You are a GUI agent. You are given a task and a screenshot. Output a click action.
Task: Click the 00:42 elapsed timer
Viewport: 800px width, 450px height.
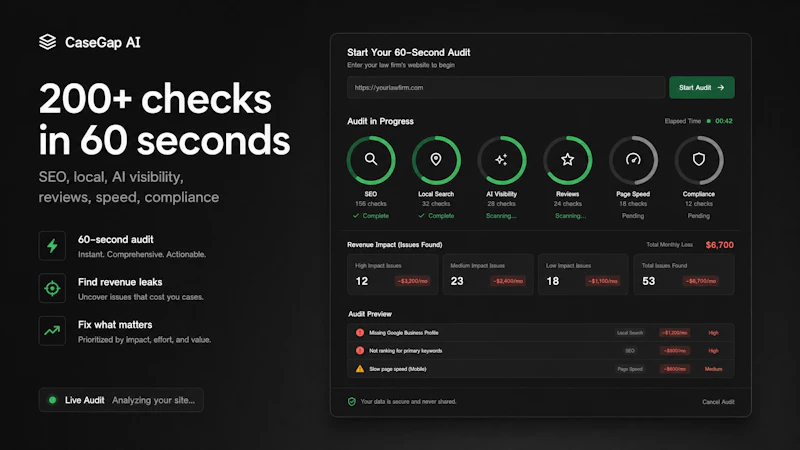click(723, 121)
